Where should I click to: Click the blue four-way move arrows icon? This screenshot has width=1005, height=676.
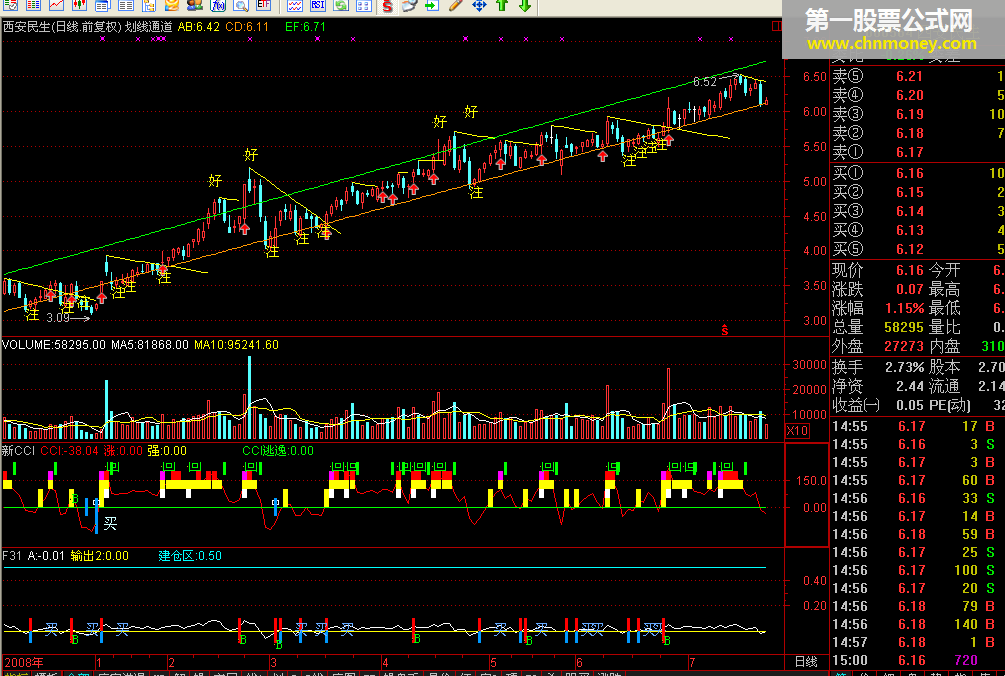[479, 6]
